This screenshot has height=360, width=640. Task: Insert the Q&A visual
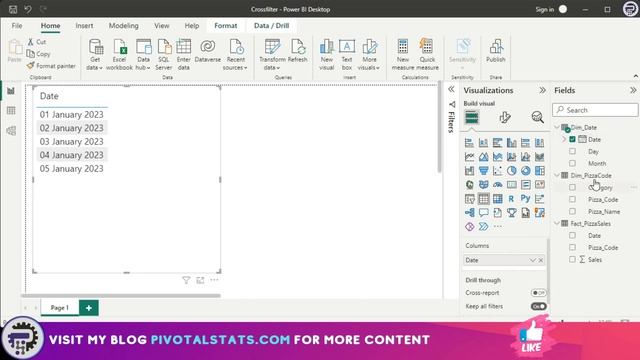point(483,213)
